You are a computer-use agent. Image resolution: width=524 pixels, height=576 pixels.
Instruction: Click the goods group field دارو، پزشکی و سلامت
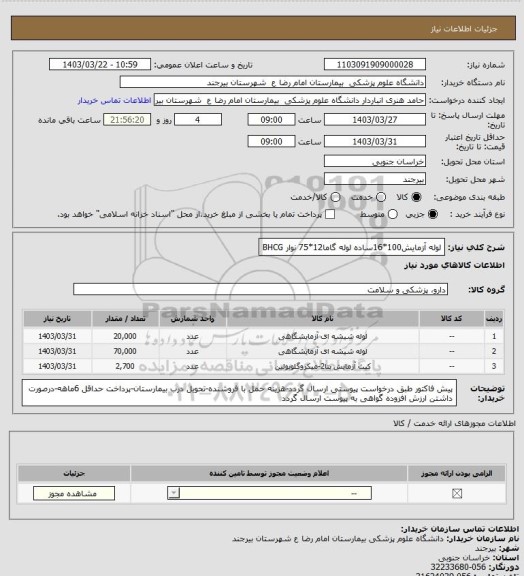(261, 289)
